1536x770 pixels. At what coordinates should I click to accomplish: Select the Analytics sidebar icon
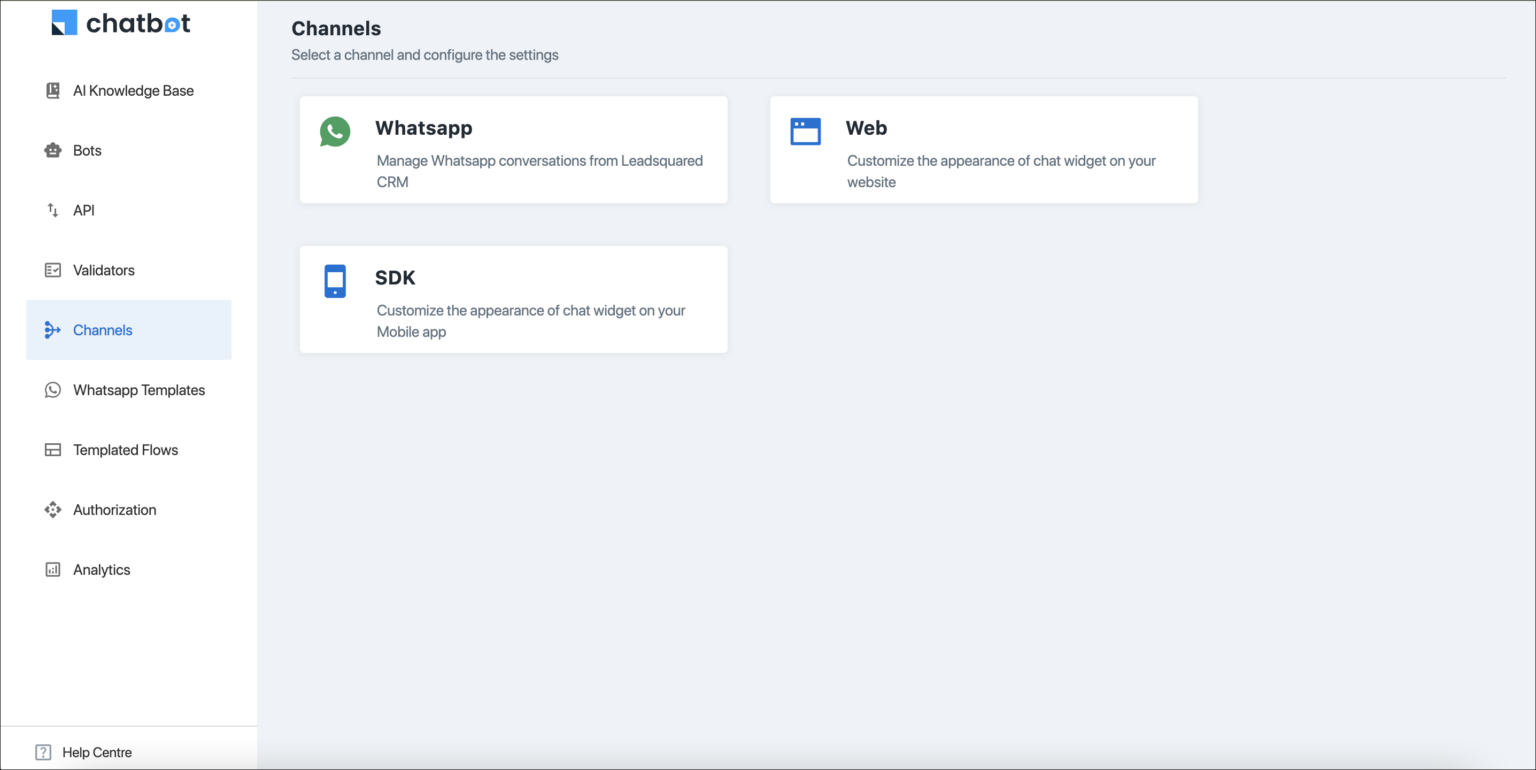click(52, 570)
